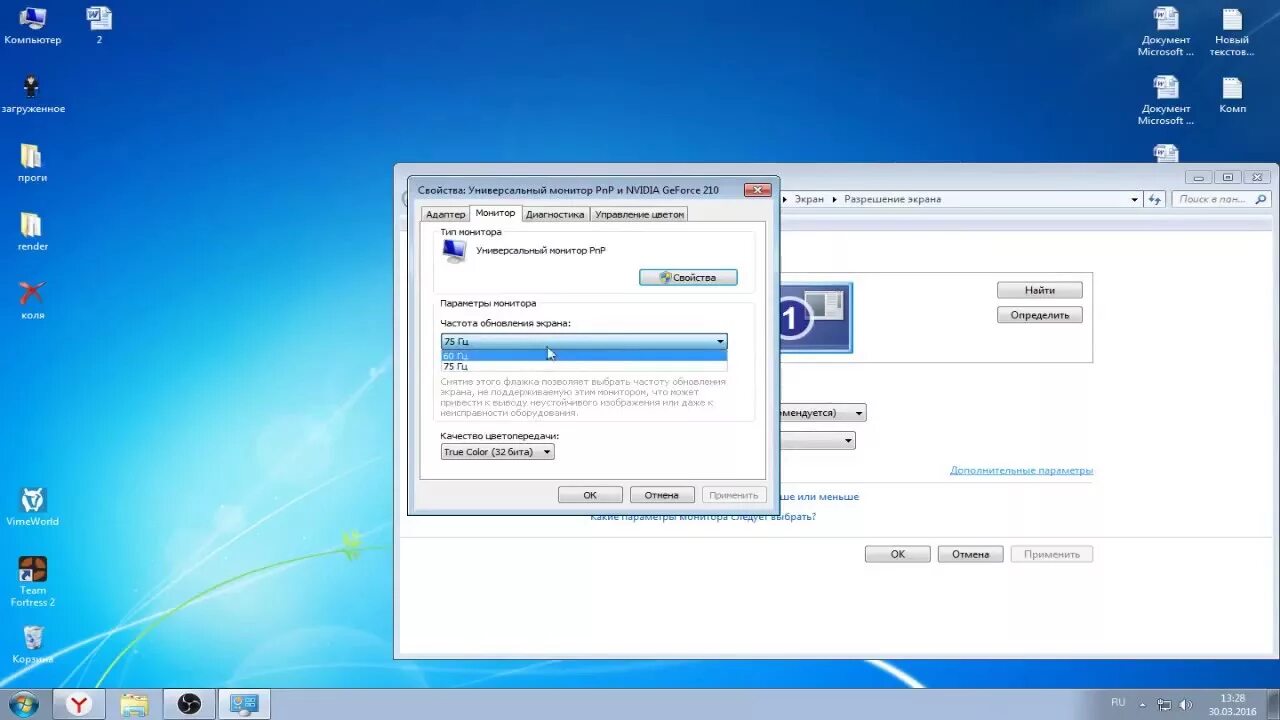Launch VimeWorld from the desktop

pos(33,506)
